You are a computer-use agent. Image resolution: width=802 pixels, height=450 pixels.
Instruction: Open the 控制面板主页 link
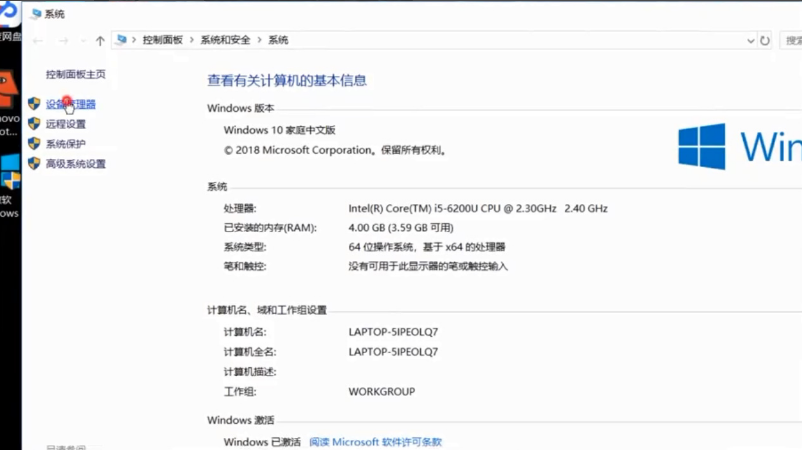75,75
